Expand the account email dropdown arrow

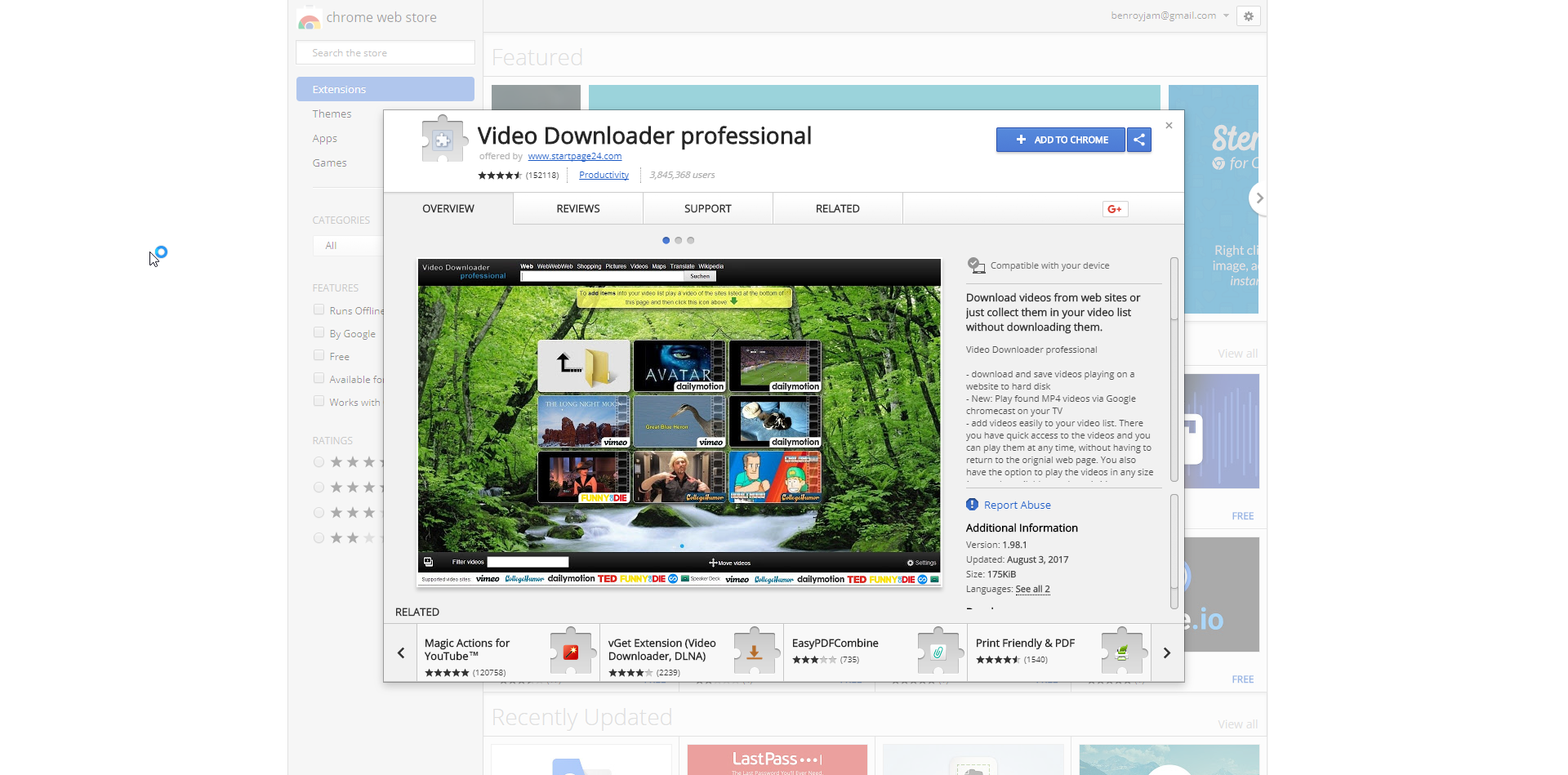click(1226, 16)
